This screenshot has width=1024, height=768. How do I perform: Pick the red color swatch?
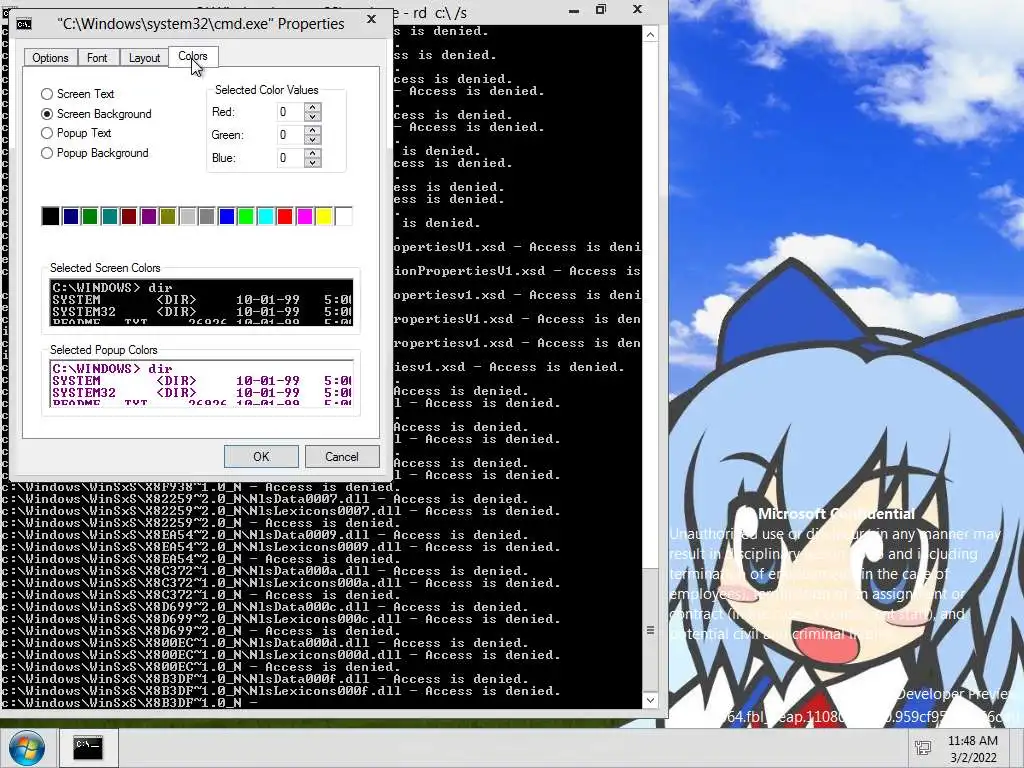pyautogui.click(x=285, y=216)
